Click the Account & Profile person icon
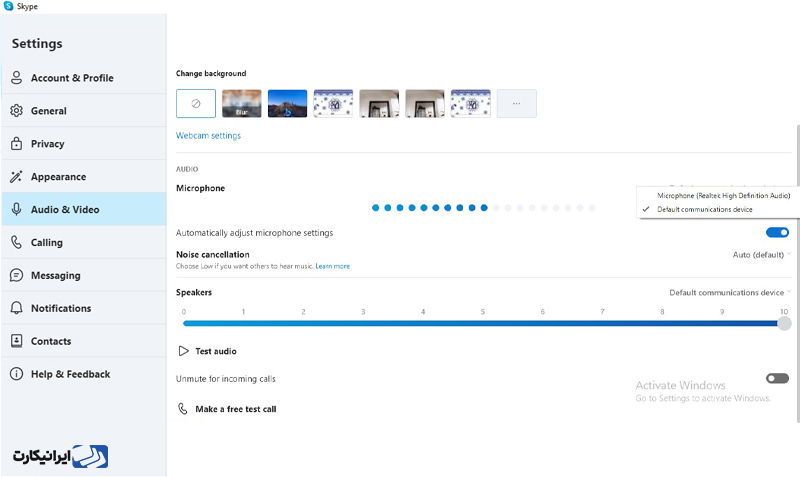The image size is (800, 477). point(16,78)
